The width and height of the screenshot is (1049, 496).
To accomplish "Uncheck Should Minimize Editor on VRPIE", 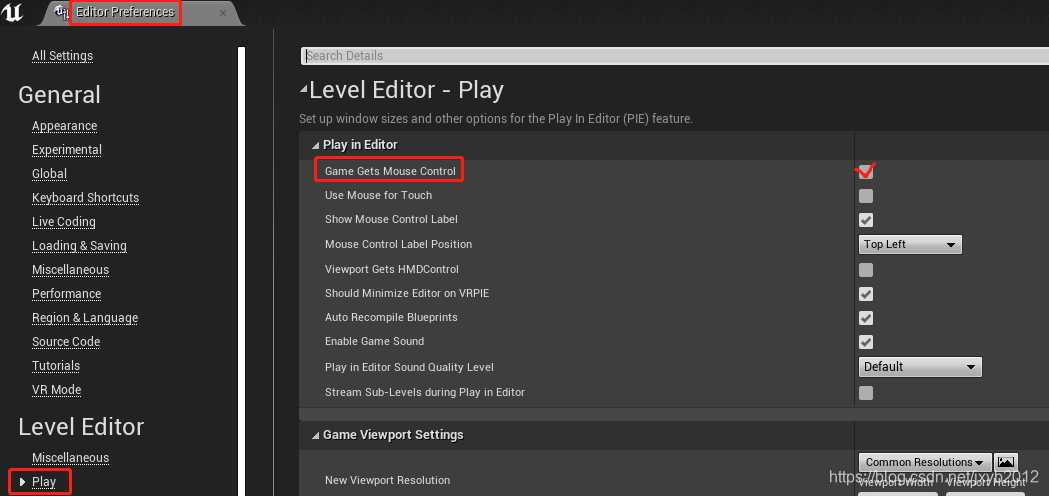I will (x=866, y=294).
